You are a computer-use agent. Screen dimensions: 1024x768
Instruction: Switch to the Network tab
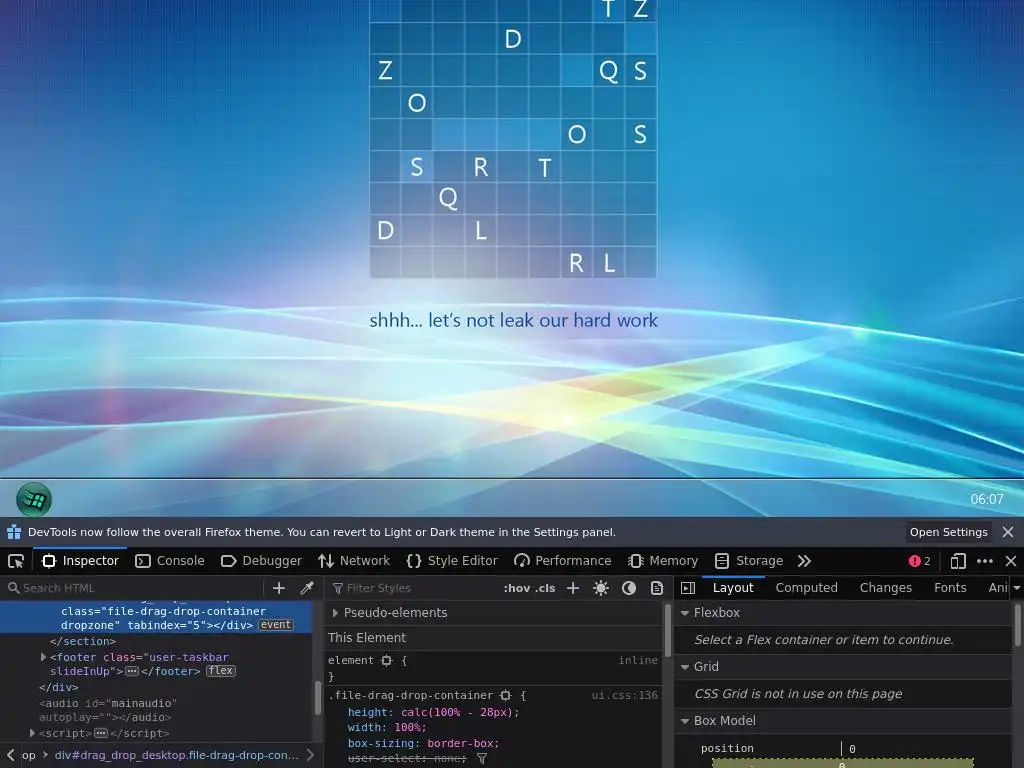(354, 561)
